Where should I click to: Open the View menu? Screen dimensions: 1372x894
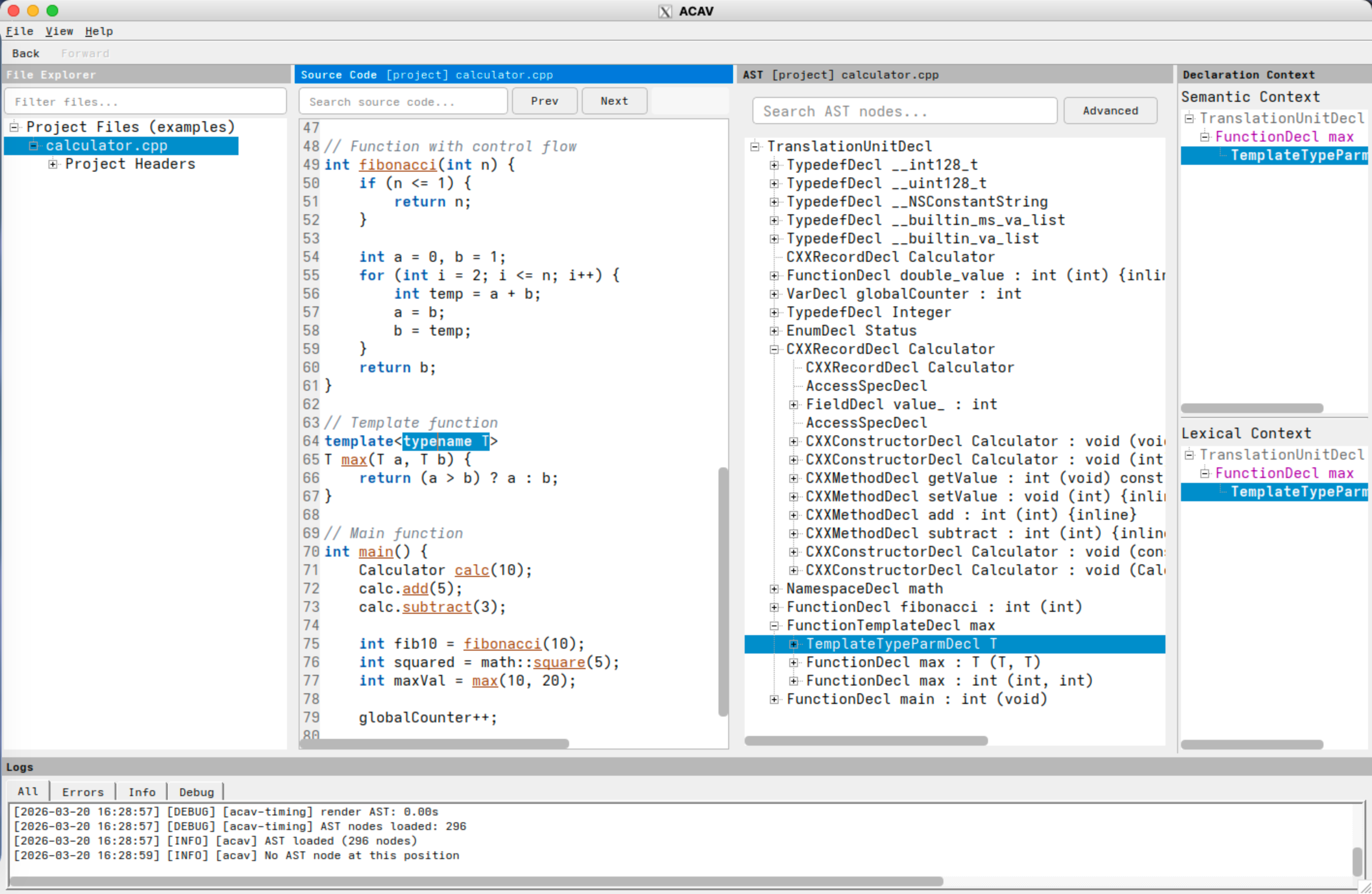click(x=59, y=31)
